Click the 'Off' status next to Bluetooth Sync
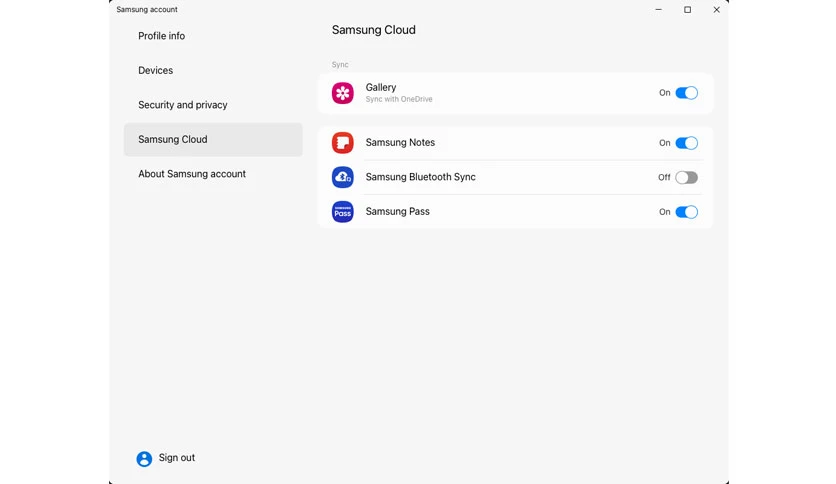The height and width of the screenshot is (484, 836). pos(664,178)
